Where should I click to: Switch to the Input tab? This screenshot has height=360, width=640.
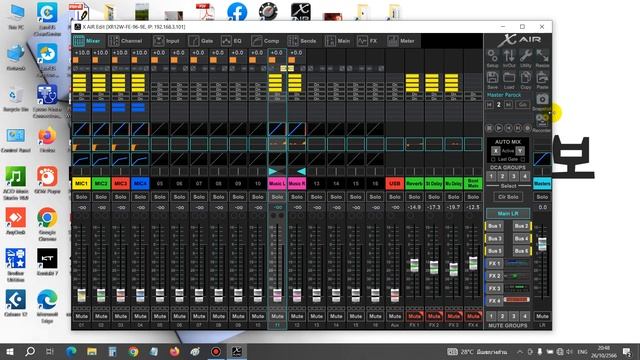pos(167,41)
